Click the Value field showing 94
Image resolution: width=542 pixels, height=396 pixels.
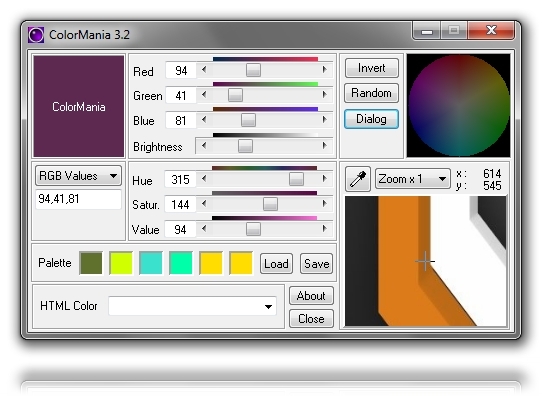[180, 229]
